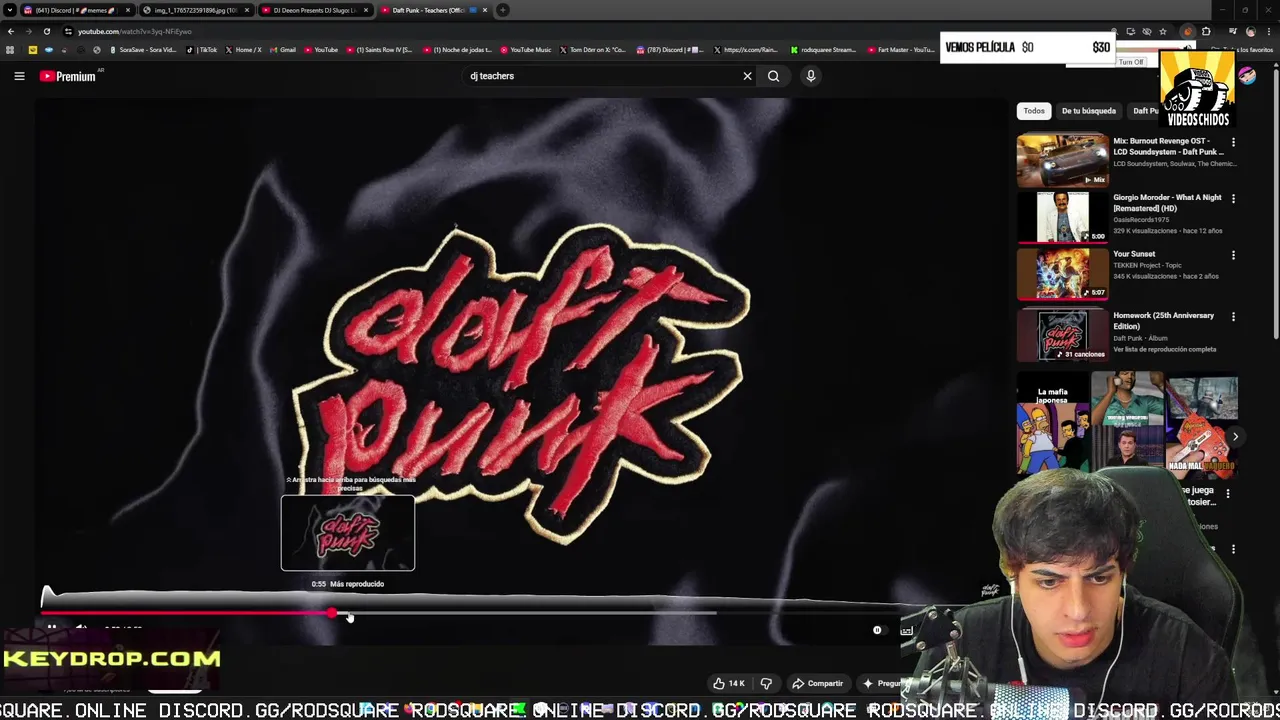
Task: Open the Homework 25th Anniversary album thumbnail
Action: 1062,335
